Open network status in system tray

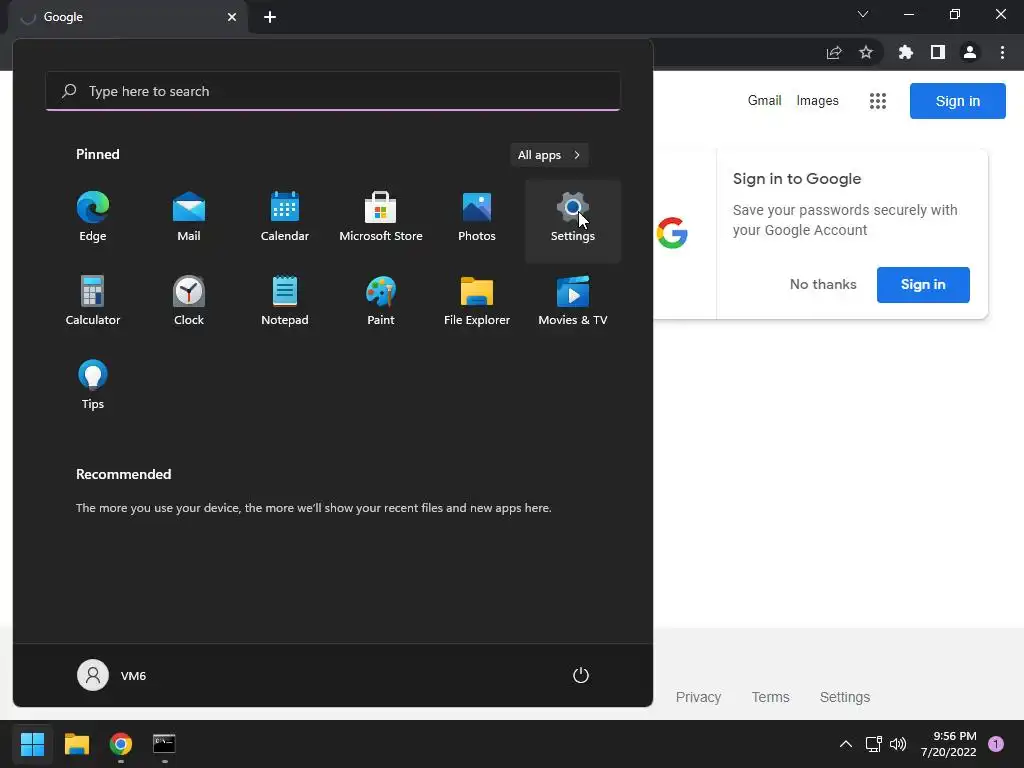pos(873,744)
